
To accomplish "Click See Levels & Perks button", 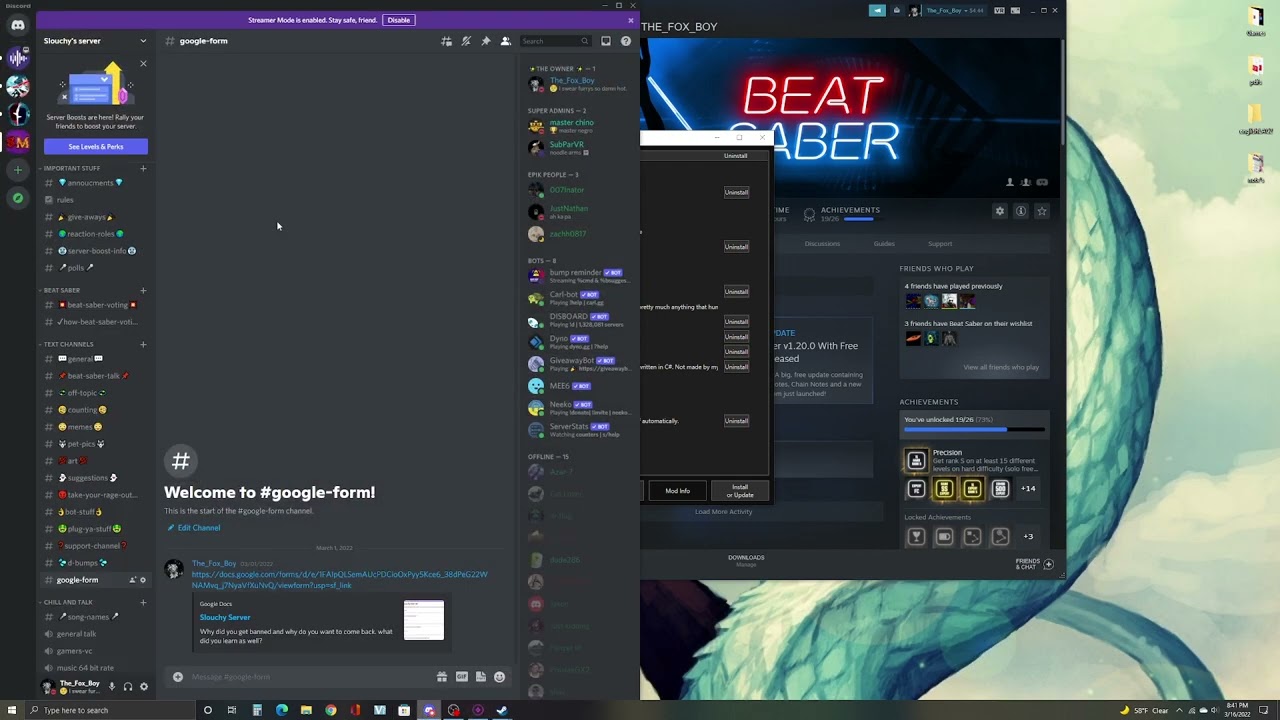I will [96, 147].
